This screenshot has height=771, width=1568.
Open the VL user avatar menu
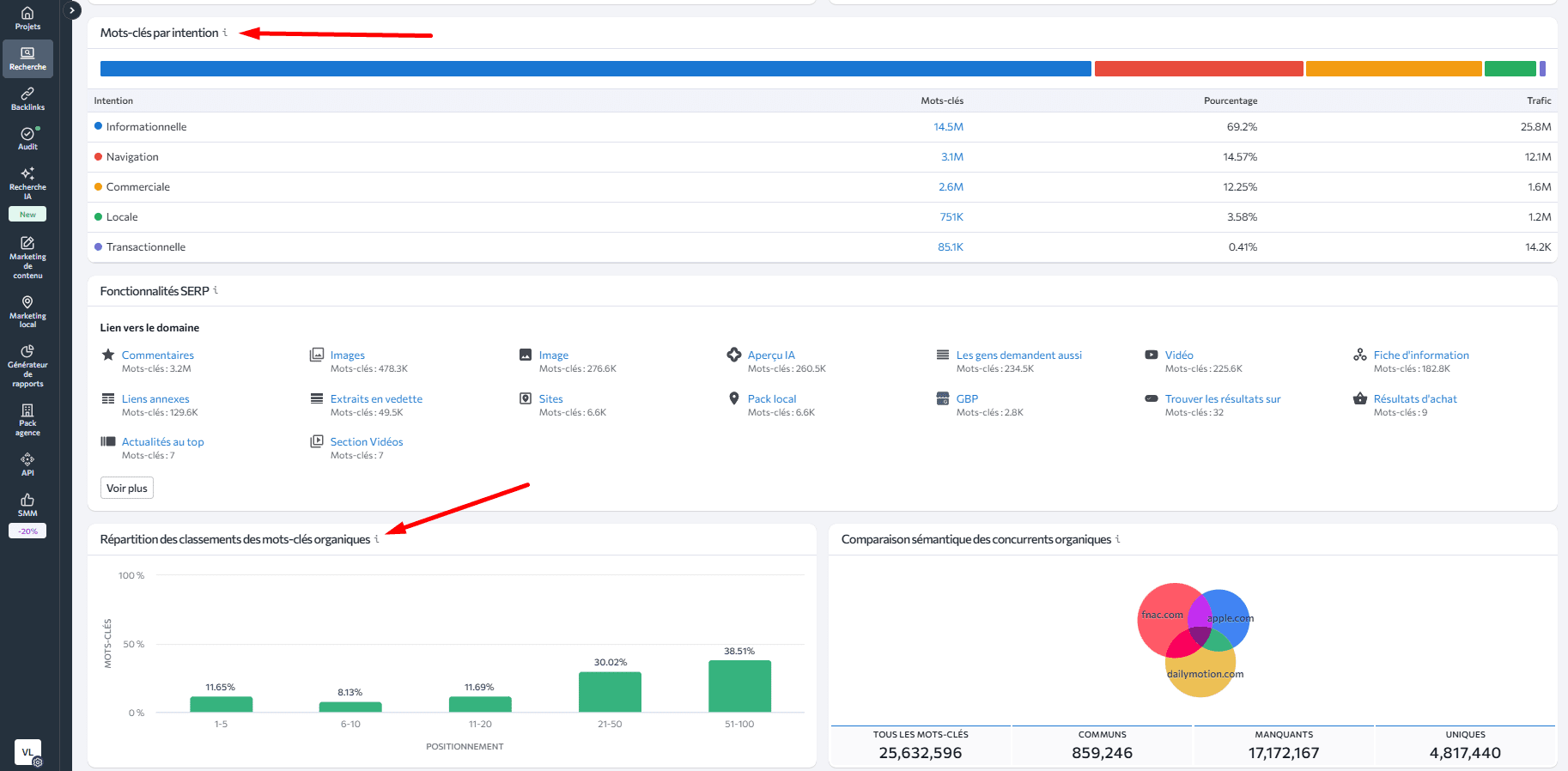coord(27,751)
